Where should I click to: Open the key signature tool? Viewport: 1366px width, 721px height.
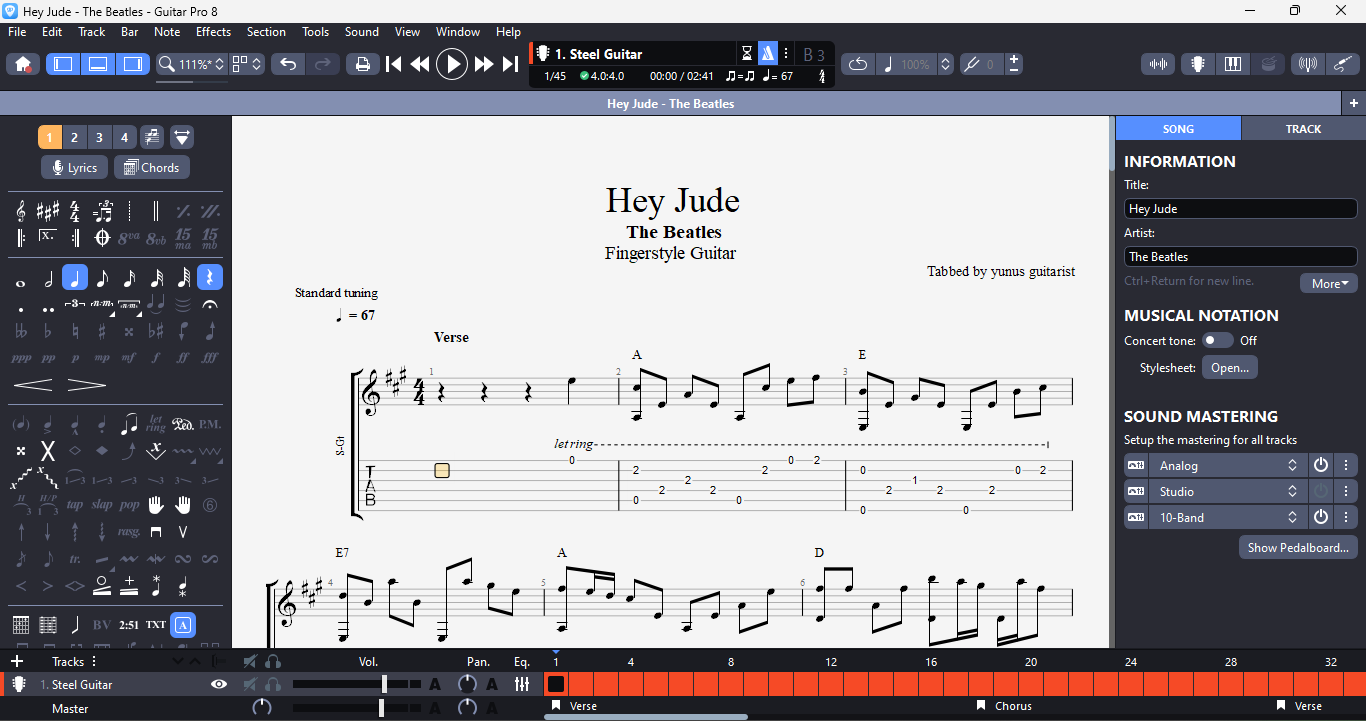coord(48,211)
